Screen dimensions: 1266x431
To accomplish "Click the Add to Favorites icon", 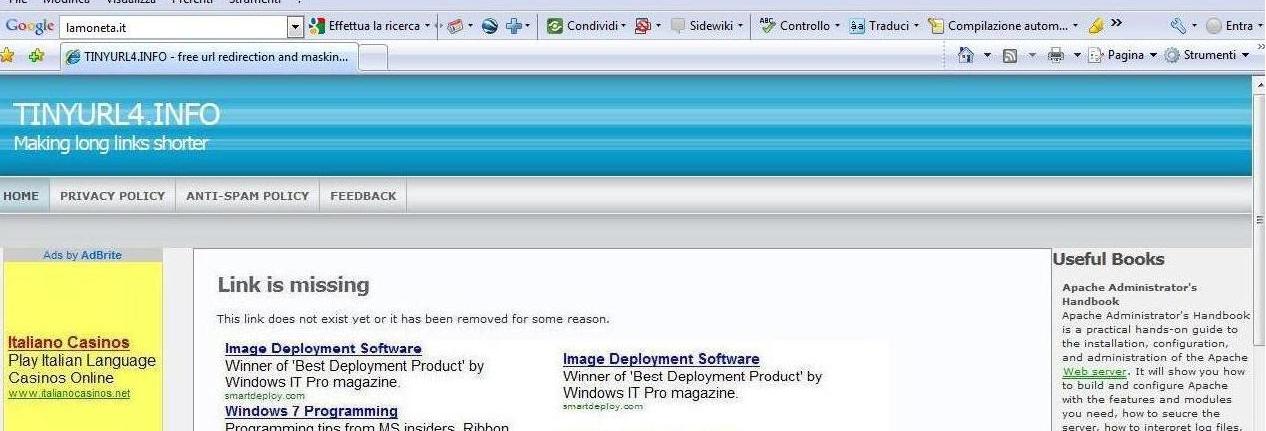I will pos(37,56).
